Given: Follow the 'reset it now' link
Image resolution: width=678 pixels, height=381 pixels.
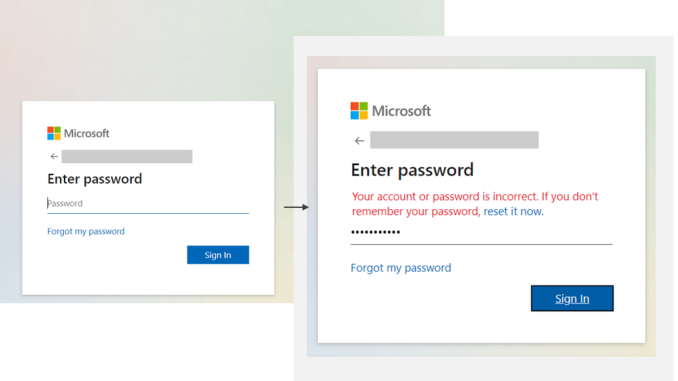Looking at the screenshot, I should tap(513, 211).
